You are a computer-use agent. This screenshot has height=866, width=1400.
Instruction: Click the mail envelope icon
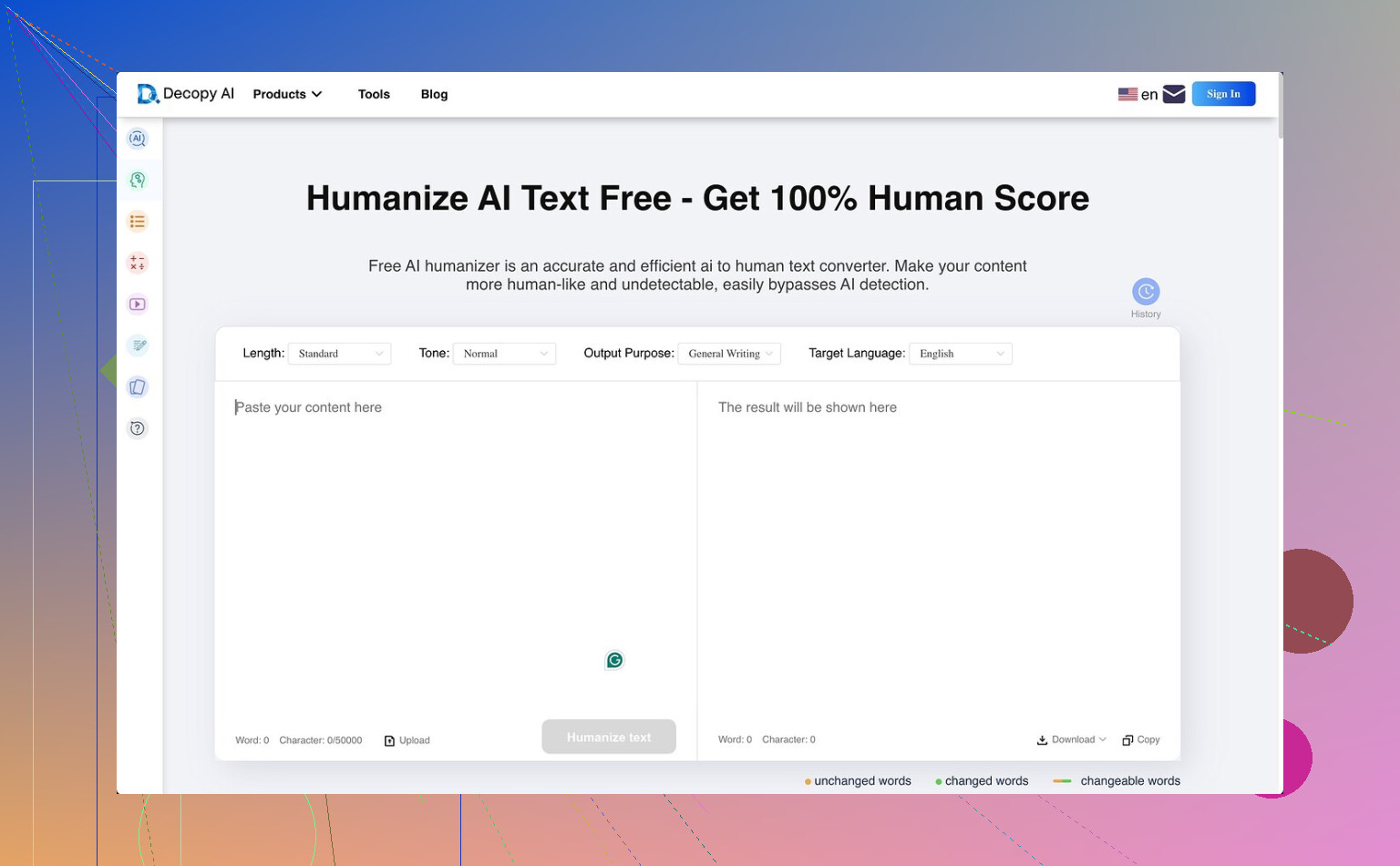tap(1174, 94)
